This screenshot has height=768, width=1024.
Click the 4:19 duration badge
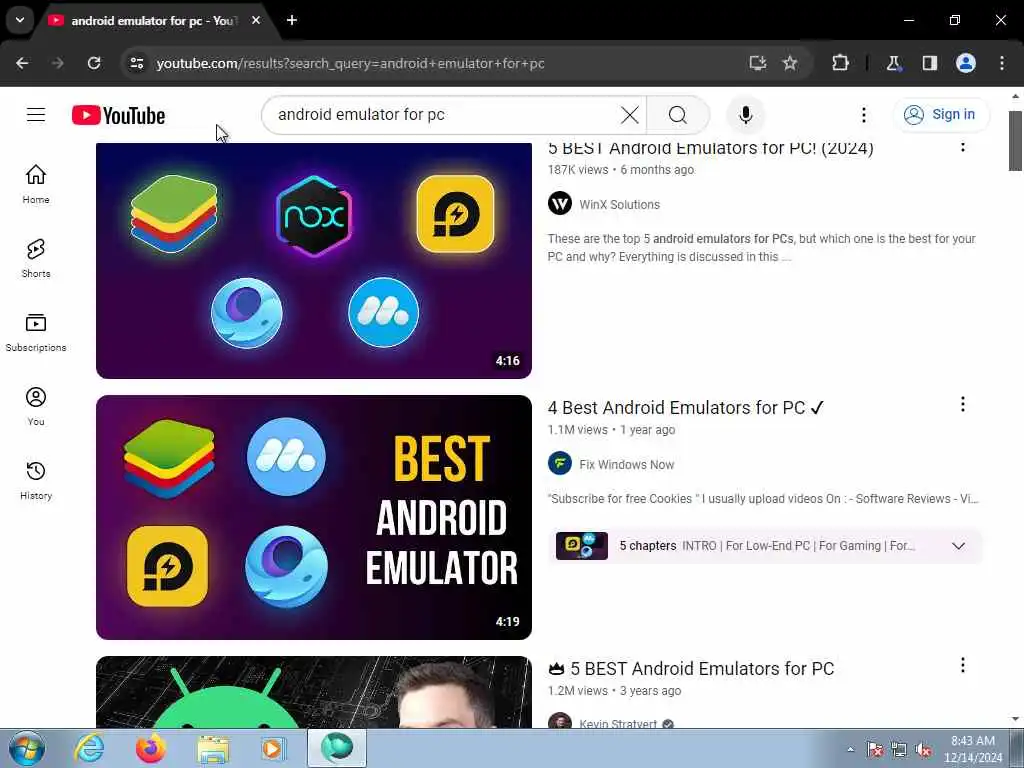coord(507,622)
